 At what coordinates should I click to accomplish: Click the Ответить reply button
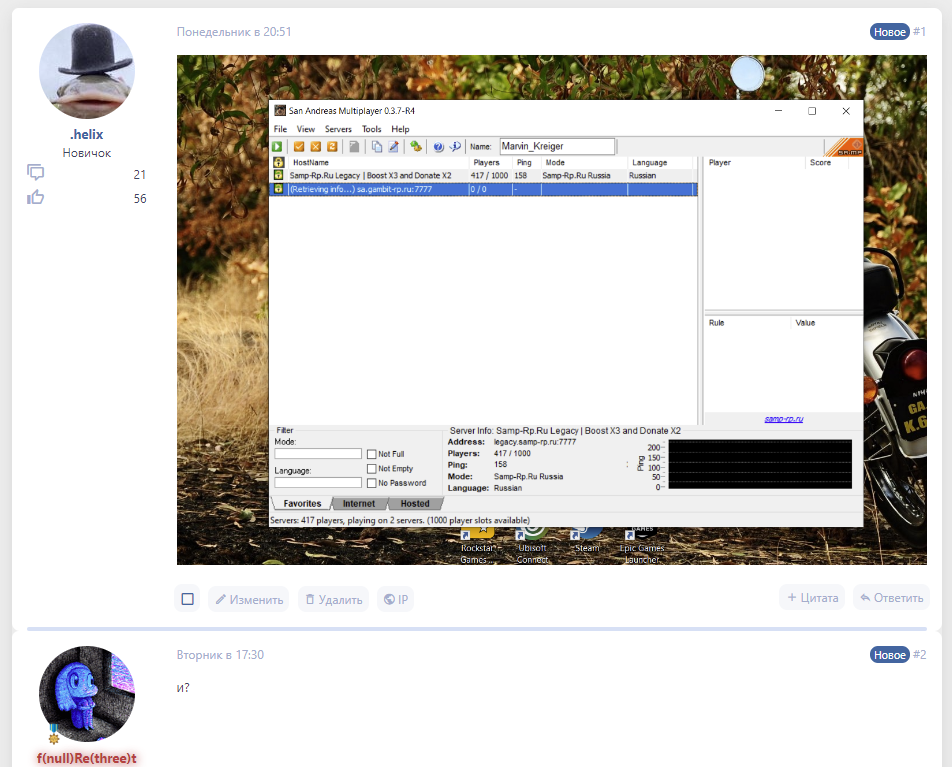click(891, 598)
